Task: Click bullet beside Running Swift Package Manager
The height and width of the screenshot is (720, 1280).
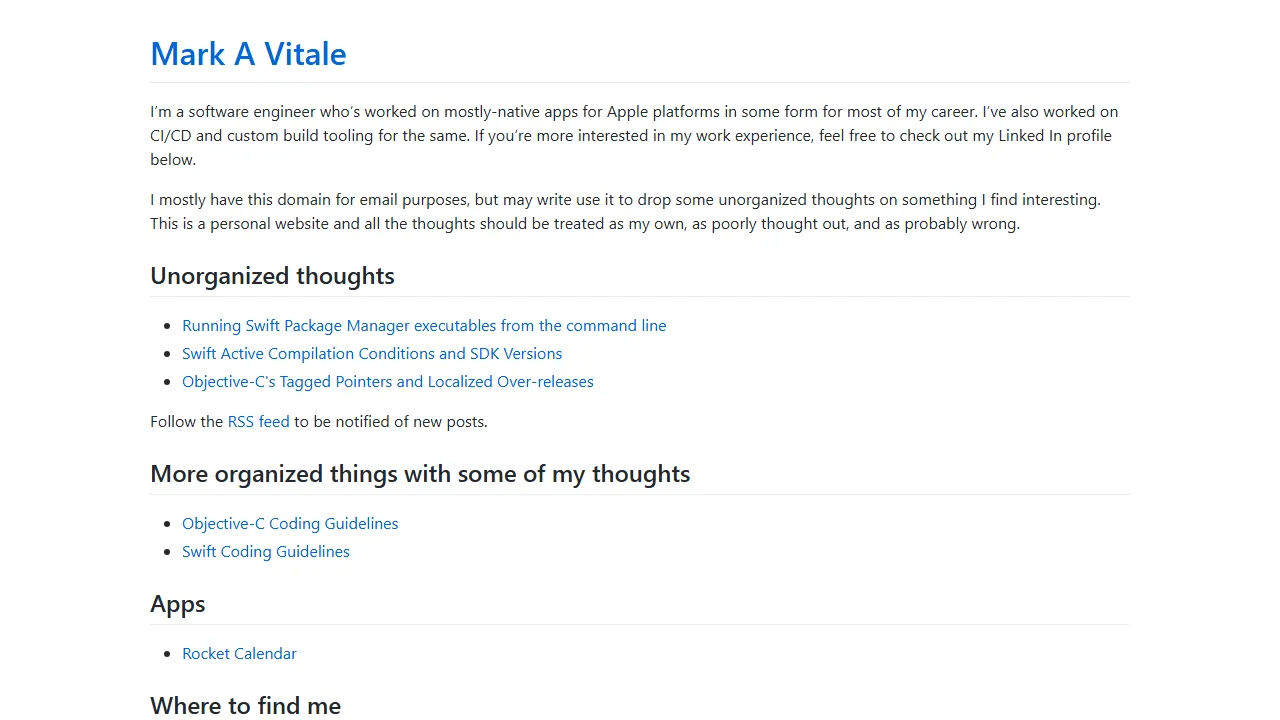Action: coord(168,326)
